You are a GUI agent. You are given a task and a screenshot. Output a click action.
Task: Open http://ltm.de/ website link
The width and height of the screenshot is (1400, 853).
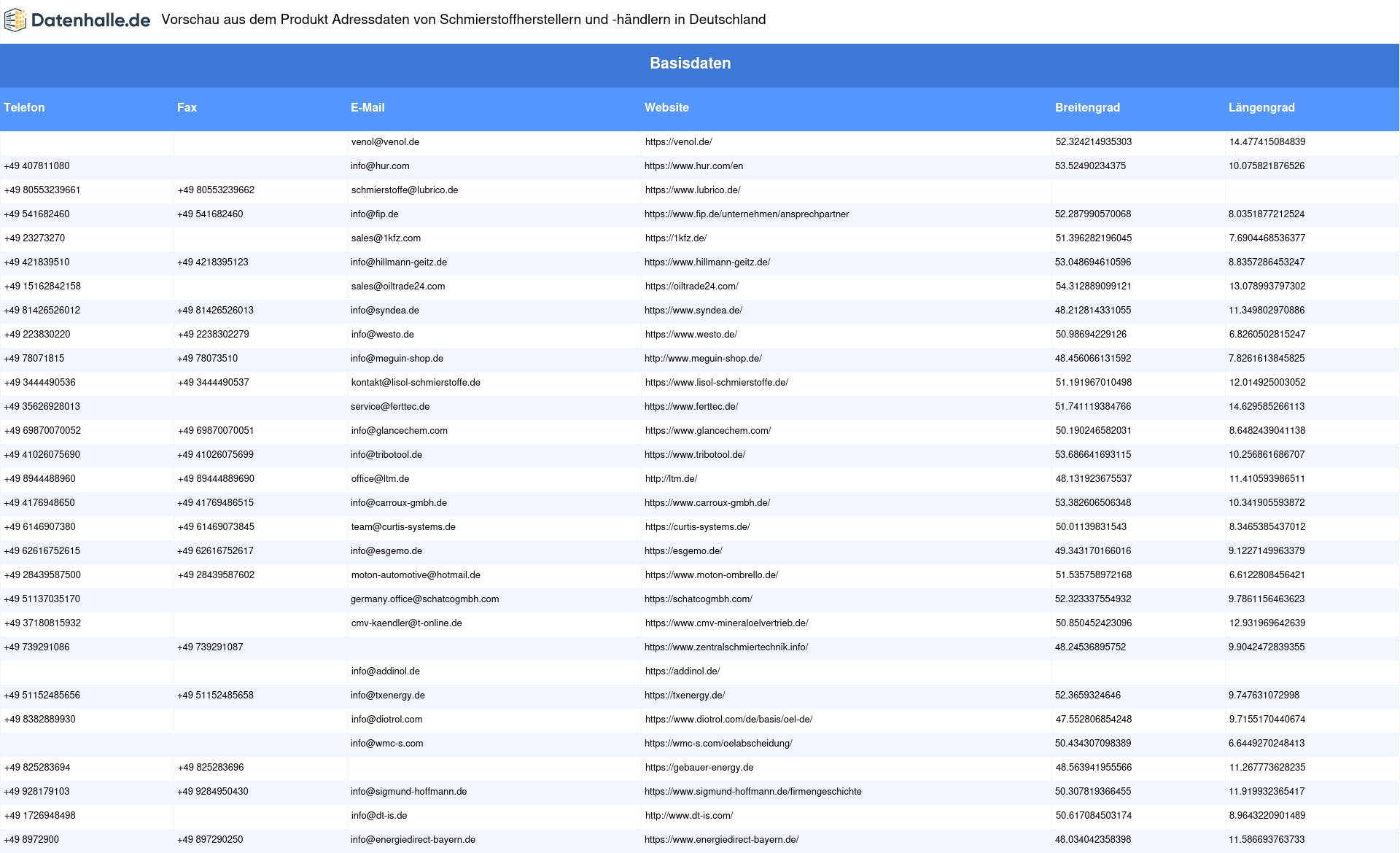[x=671, y=479]
